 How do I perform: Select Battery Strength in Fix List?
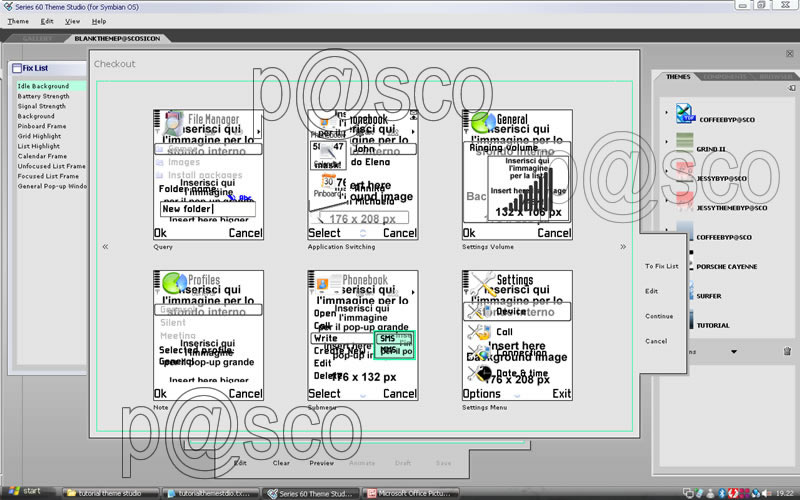(x=43, y=96)
